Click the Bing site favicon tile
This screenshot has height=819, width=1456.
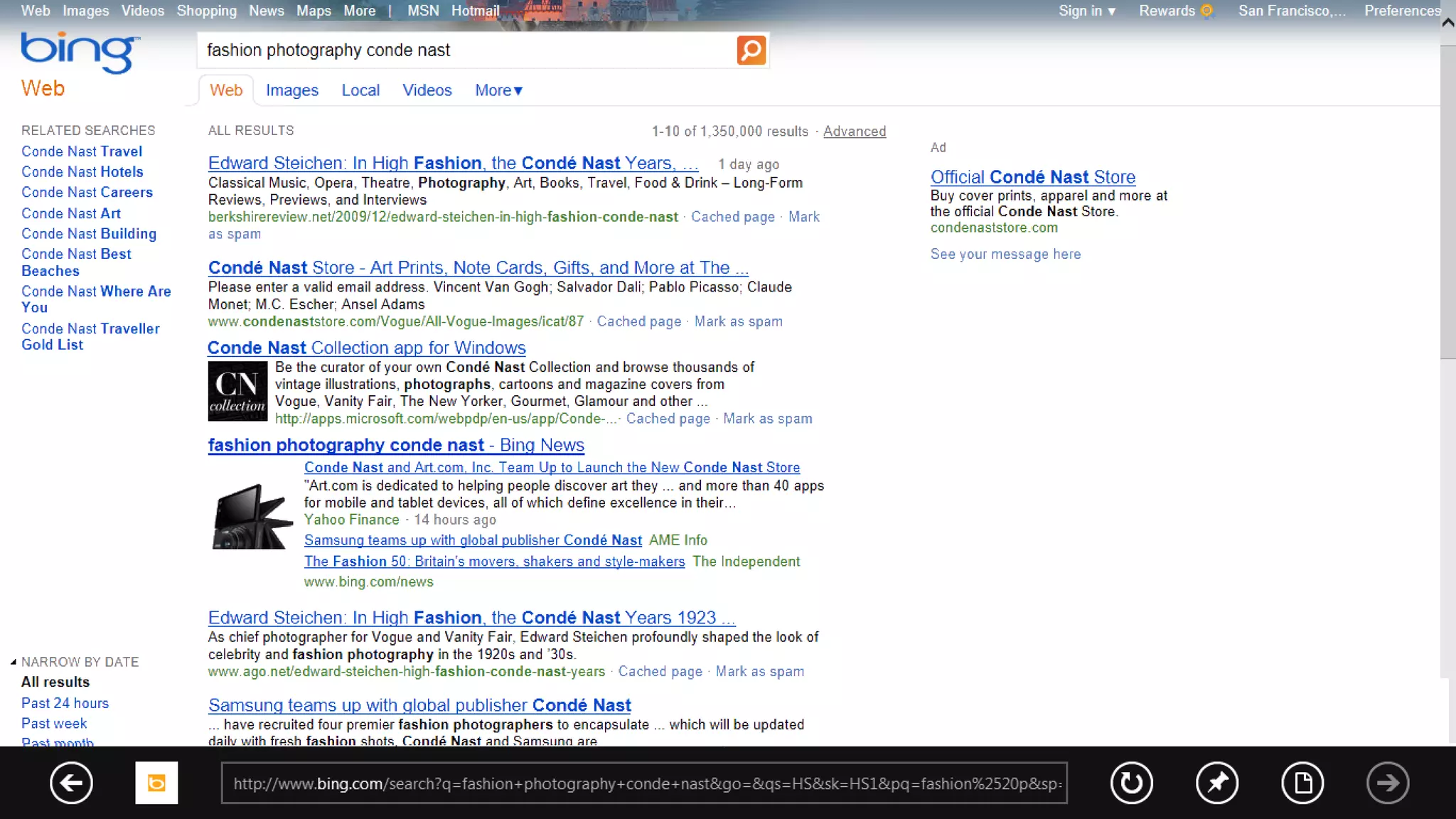click(156, 783)
